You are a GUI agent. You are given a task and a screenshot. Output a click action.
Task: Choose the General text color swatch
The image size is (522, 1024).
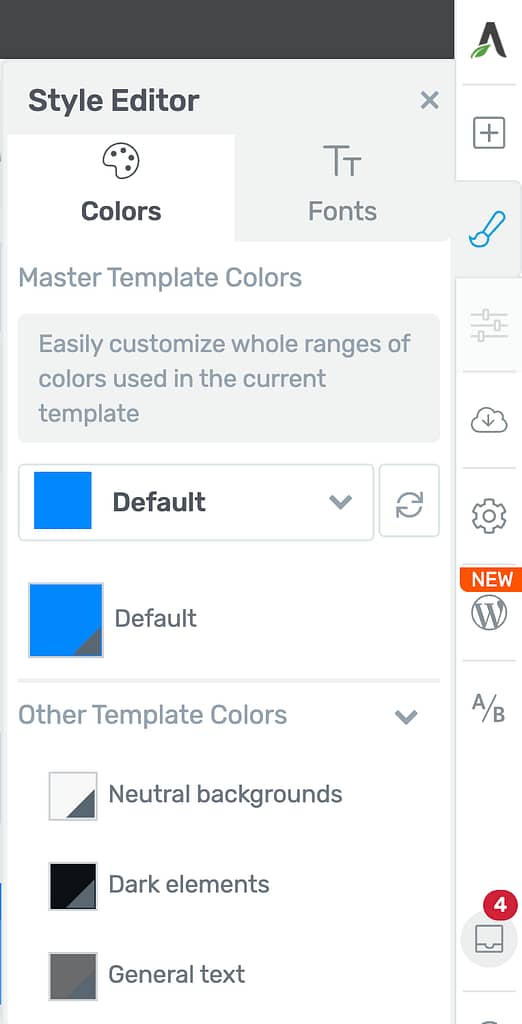point(73,976)
